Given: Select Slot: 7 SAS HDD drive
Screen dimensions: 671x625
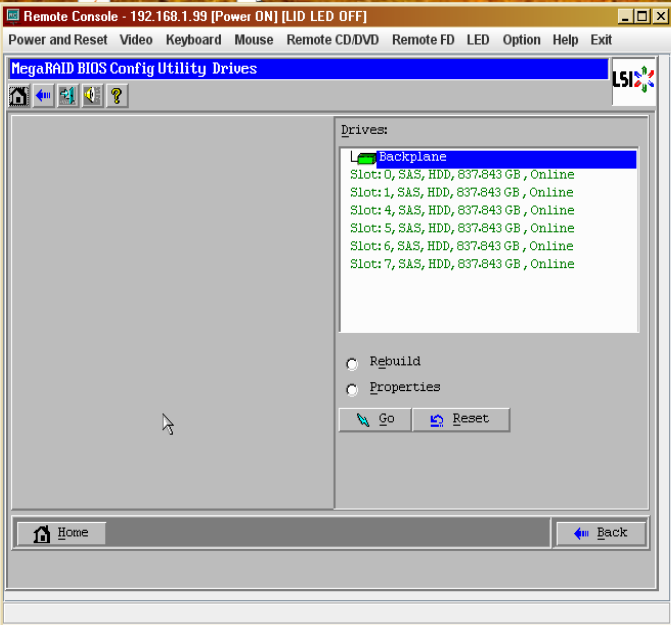Looking at the screenshot, I should pyautogui.click(x=462, y=264).
